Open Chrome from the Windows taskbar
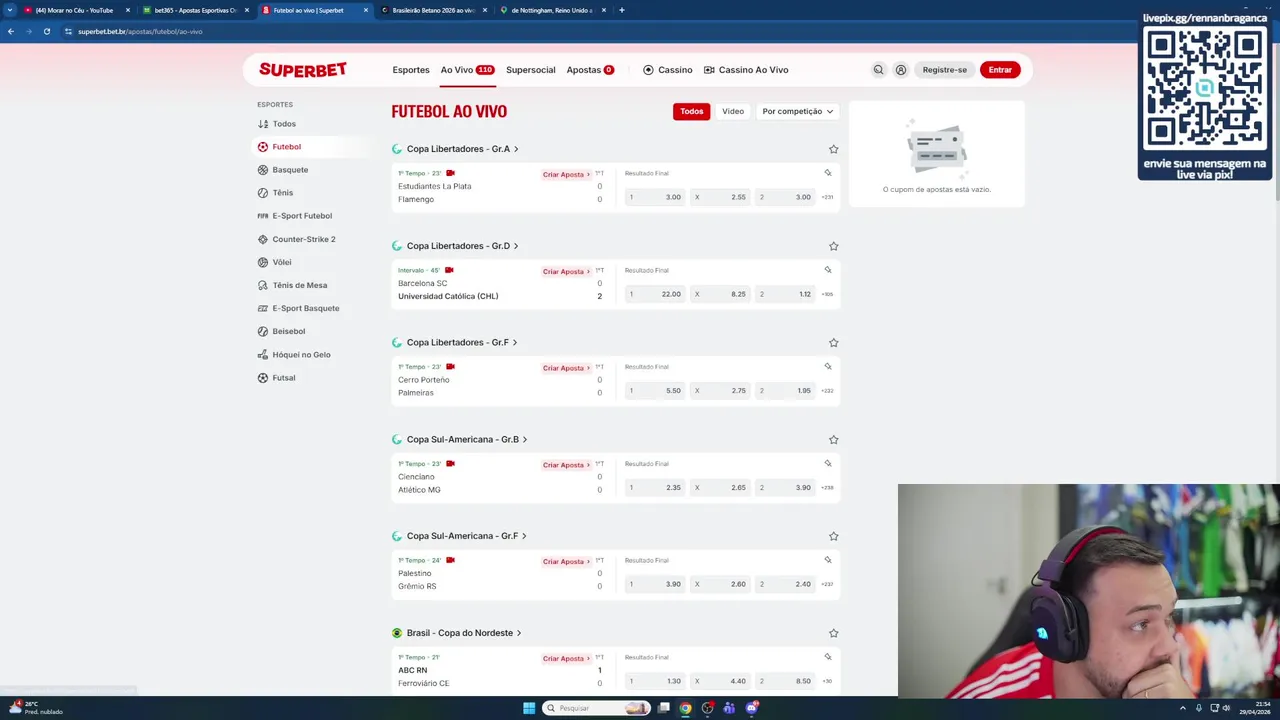Image resolution: width=1280 pixels, height=720 pixels. pos(685,708)
